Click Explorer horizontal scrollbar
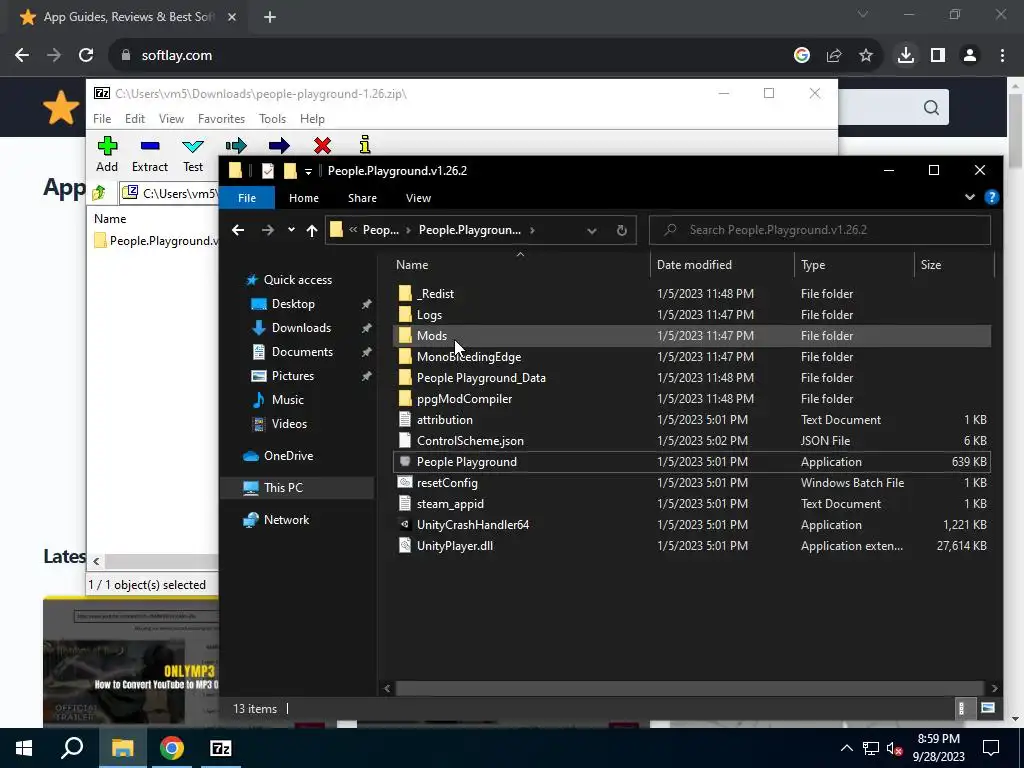Screen dimensions: 1024x768 click(x=690, y=688)
